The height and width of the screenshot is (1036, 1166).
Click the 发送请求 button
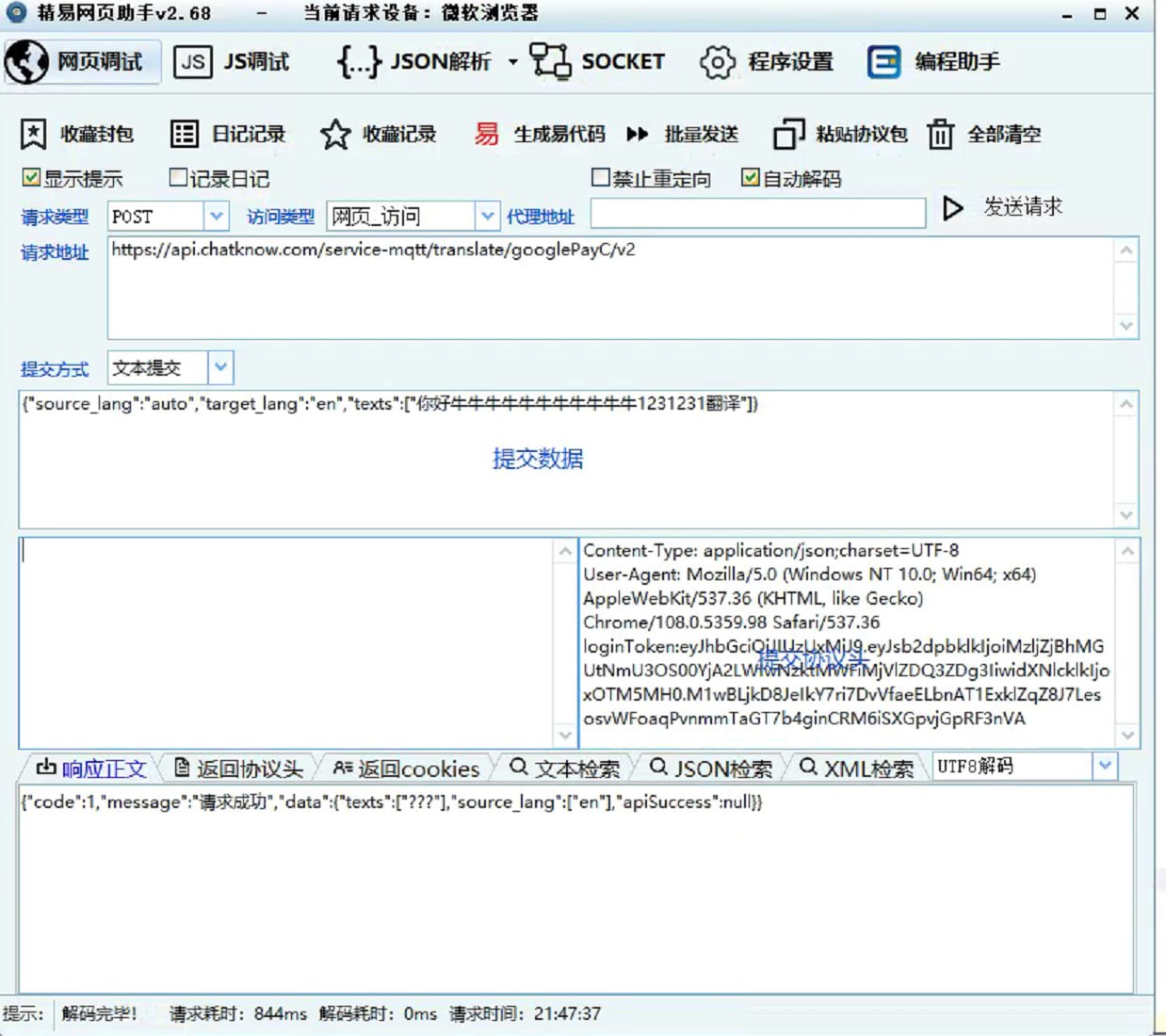(1004, 207)
